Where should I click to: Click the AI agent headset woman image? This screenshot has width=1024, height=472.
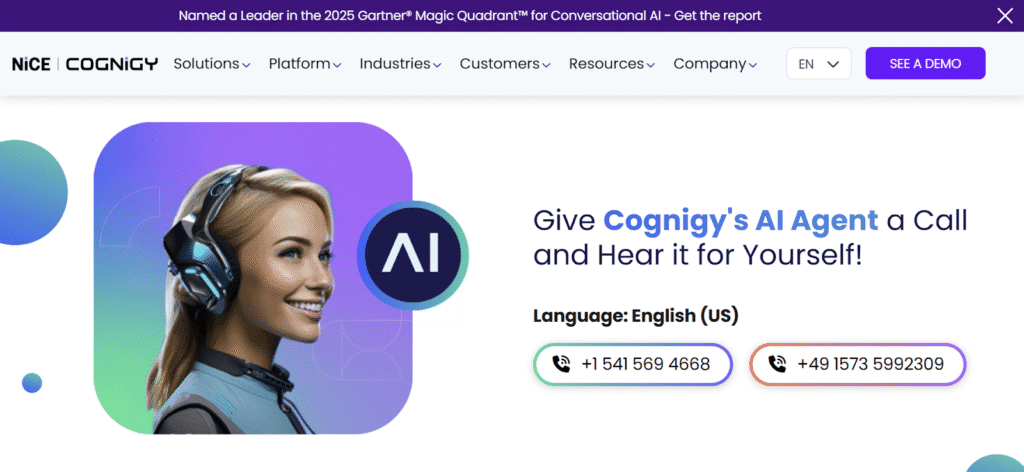point(253,278)
